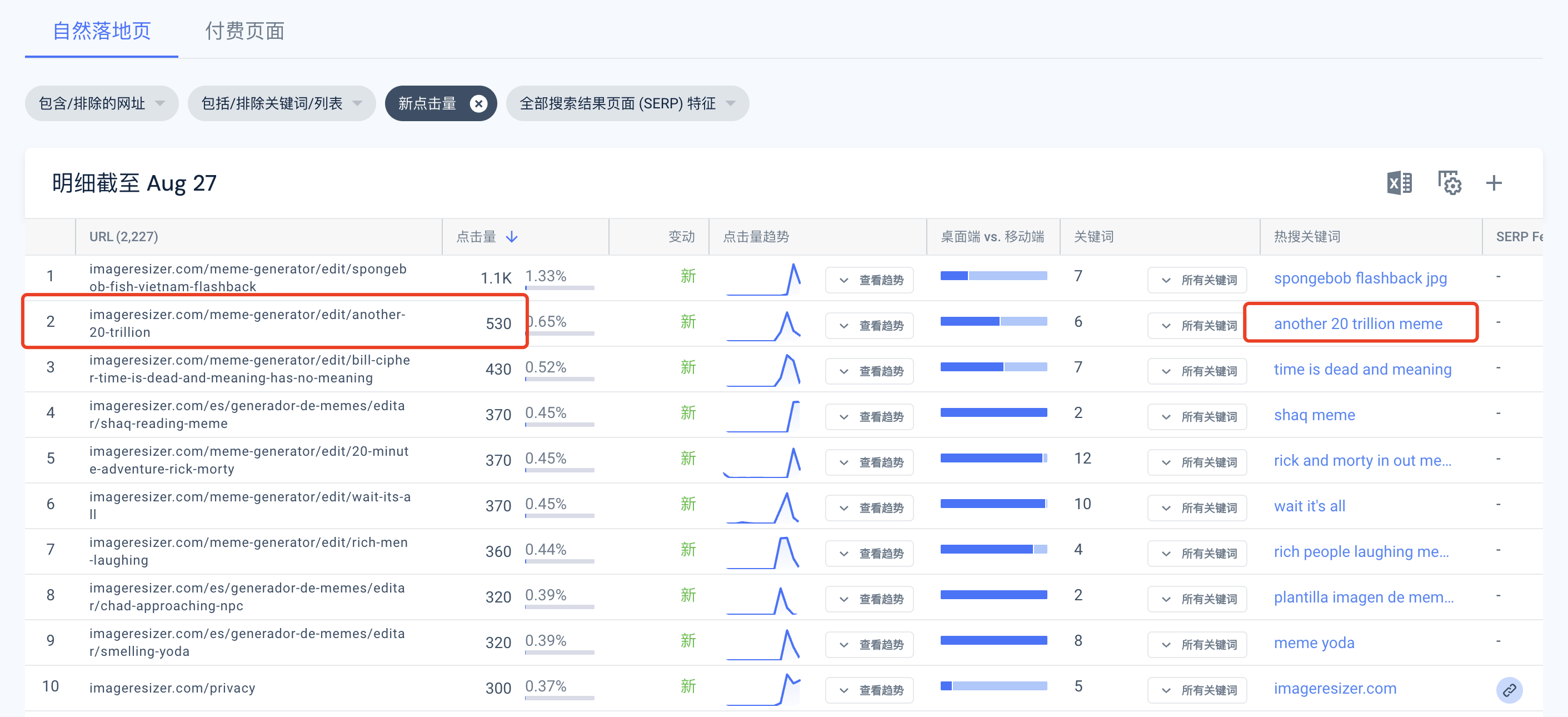Viewport: 1568px width, 717px height.
Task: Open keyword link spongebob flashback jpg
Action: click(x=1360, y=278)
